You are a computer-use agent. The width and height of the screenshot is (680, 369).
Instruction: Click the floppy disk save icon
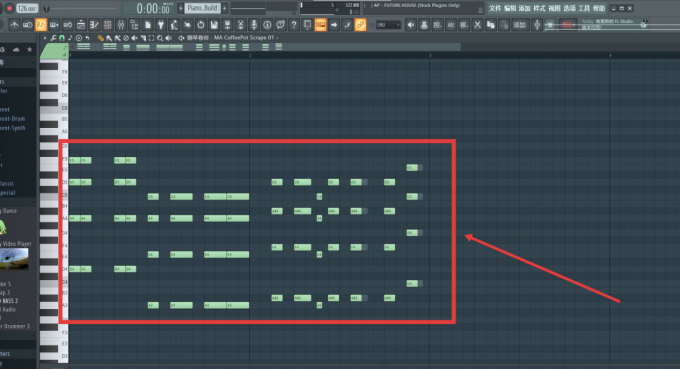[214, 25]
